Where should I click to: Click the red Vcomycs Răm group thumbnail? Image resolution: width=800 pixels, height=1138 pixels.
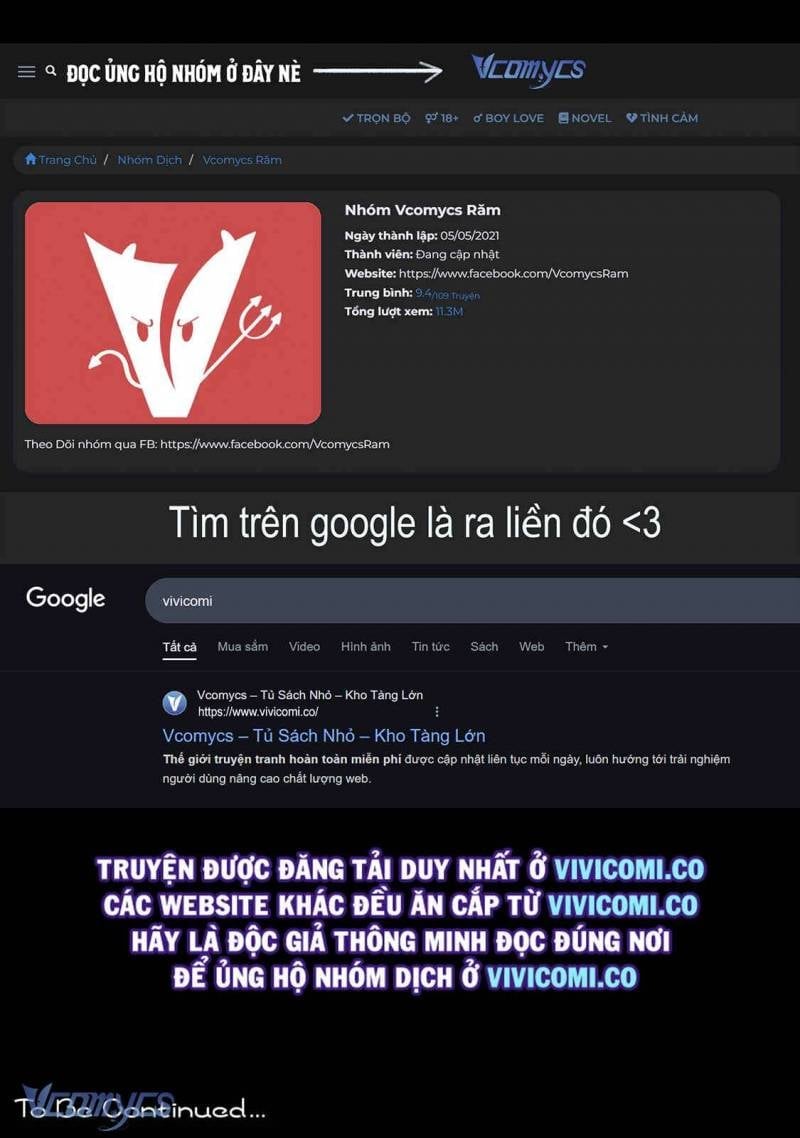(173, 313)
